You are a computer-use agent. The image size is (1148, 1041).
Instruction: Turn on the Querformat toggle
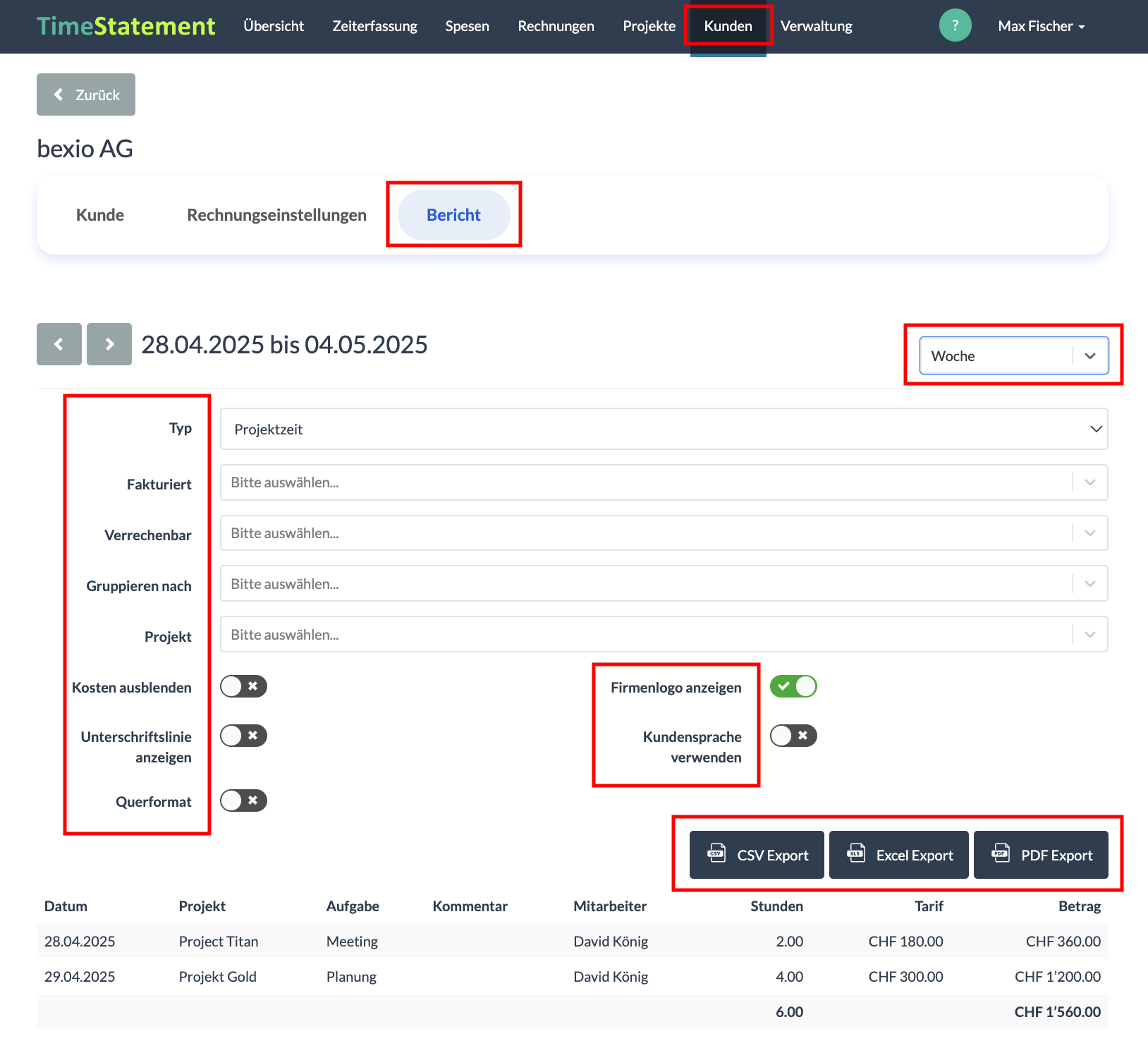(x=243, y=800)
